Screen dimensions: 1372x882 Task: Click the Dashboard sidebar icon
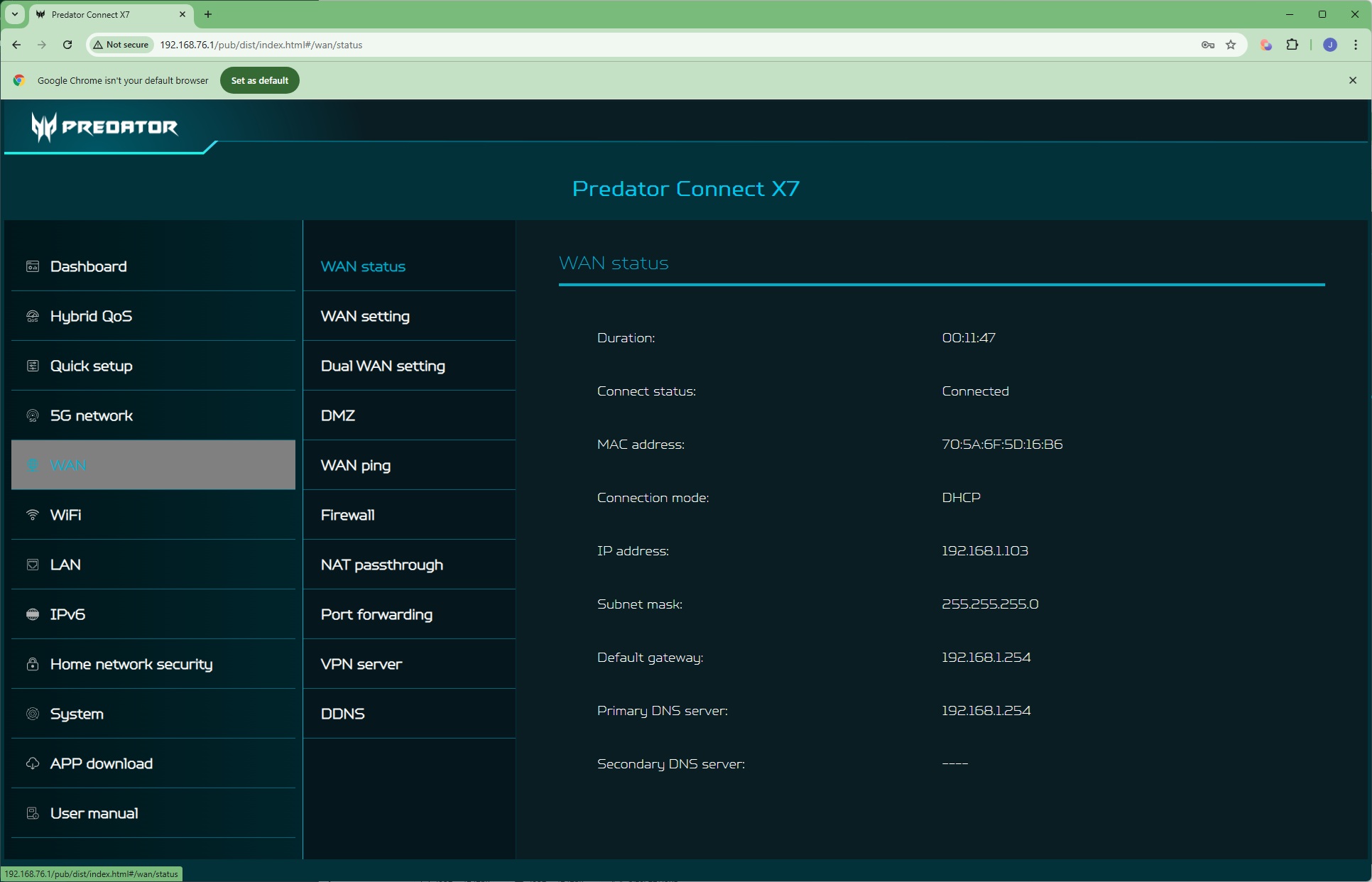pyautogui.click(x=33, y=266)
